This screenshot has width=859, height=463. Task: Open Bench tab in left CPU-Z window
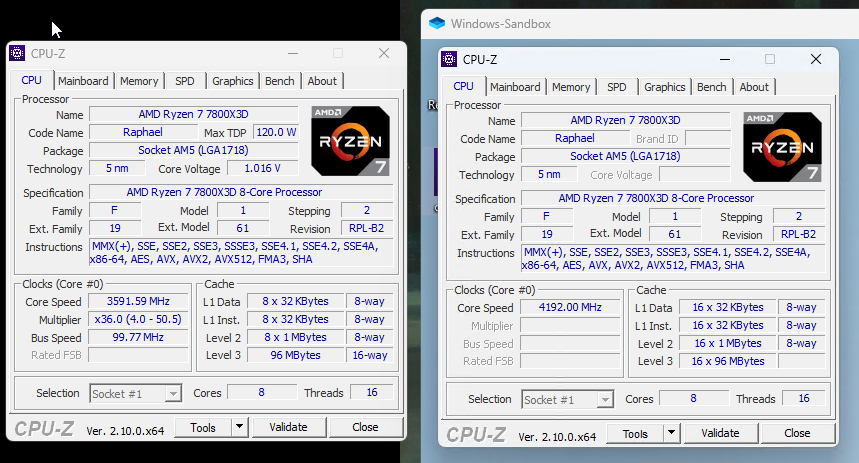[x=280, y=81]
